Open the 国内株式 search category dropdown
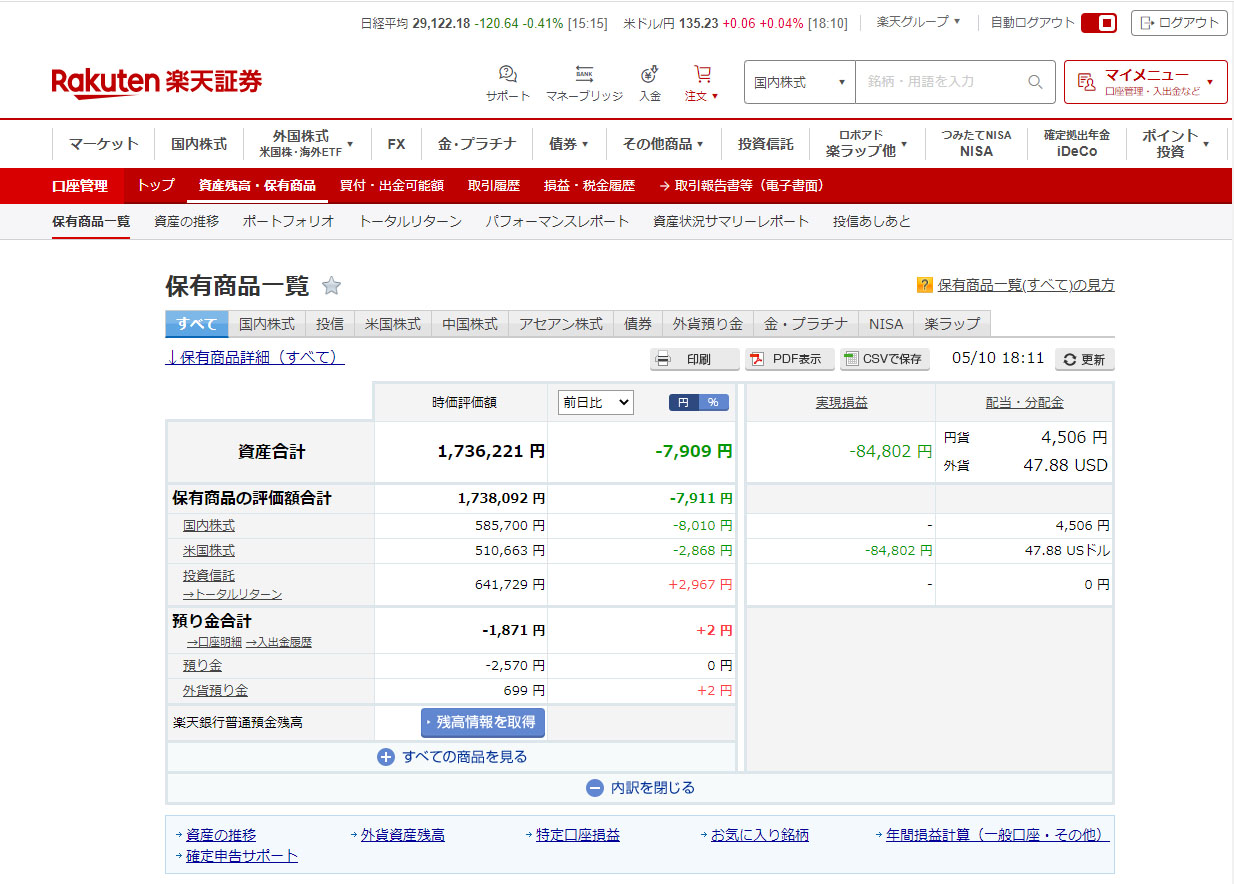 (x=799, y=82)
